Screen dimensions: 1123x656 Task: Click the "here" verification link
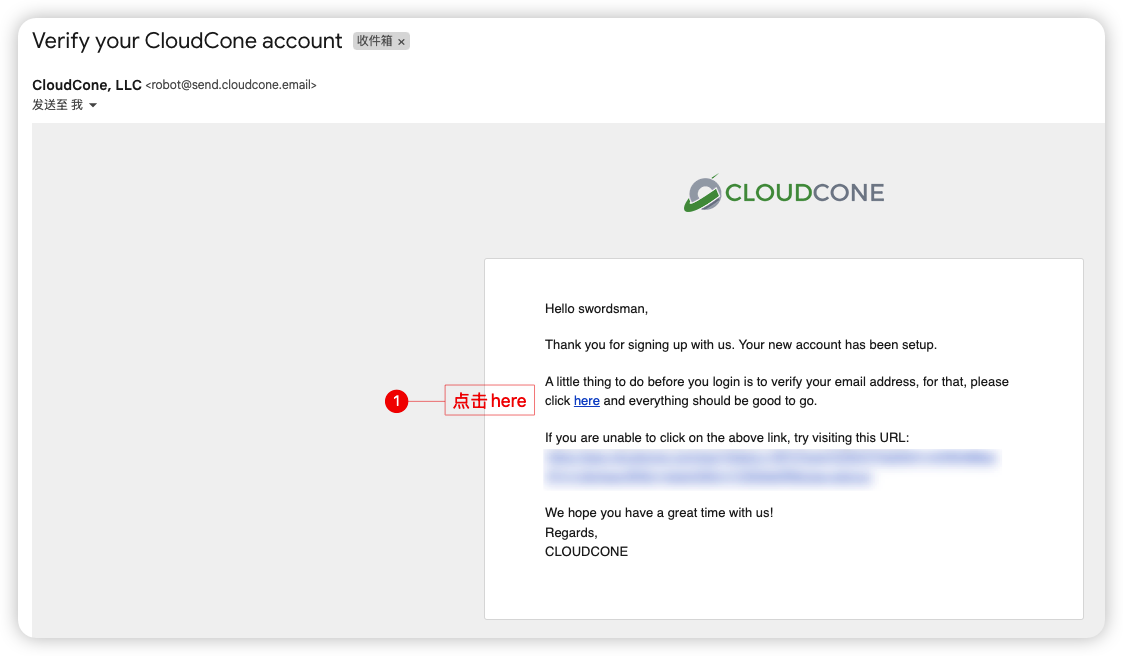click(586, 401)
